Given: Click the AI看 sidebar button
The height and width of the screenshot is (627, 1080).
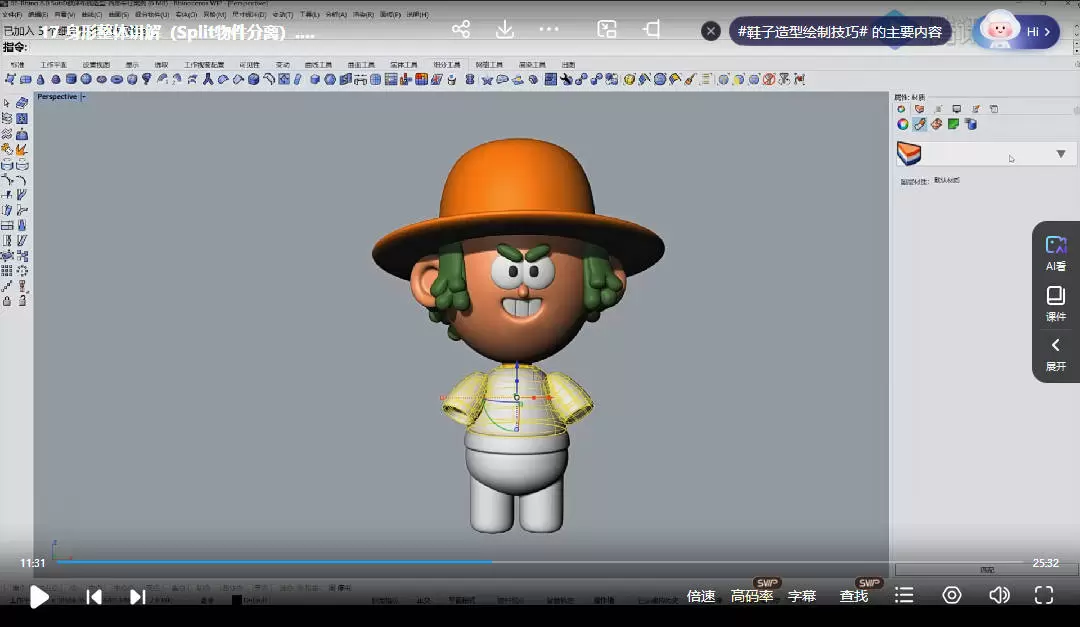Looking at the screenshot, I should [1056, 254].
